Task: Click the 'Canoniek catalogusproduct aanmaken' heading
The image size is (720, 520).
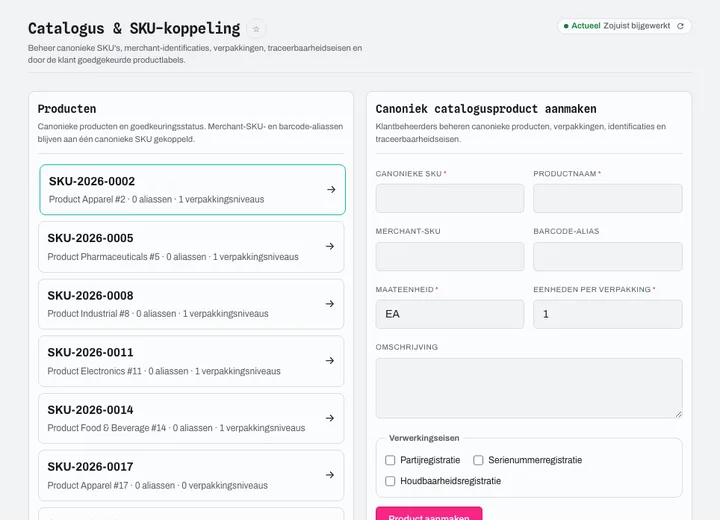Action: pos(486,109)
